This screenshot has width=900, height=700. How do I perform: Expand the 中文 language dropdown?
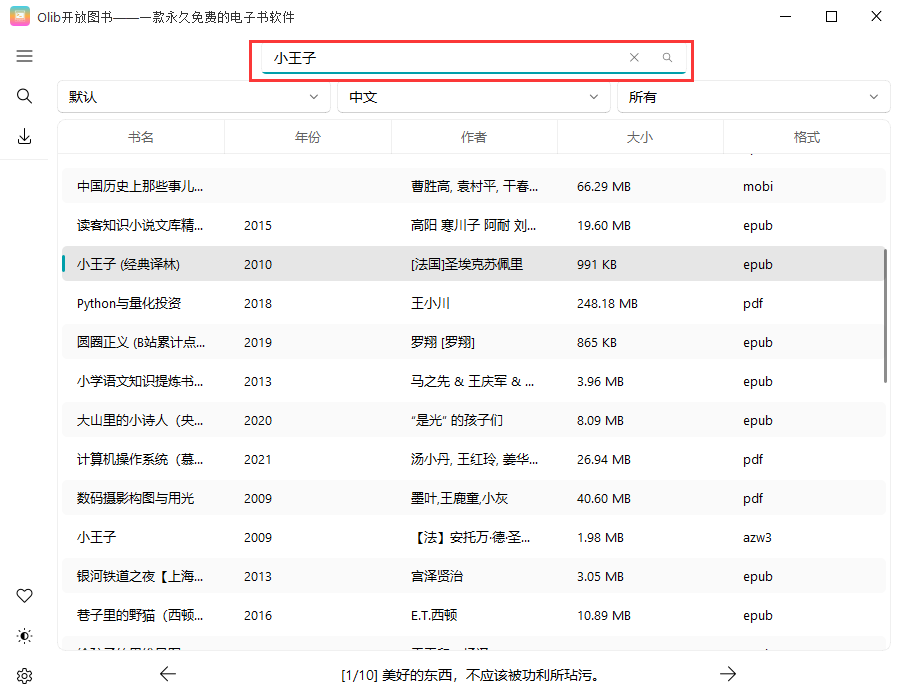(473, 97)
